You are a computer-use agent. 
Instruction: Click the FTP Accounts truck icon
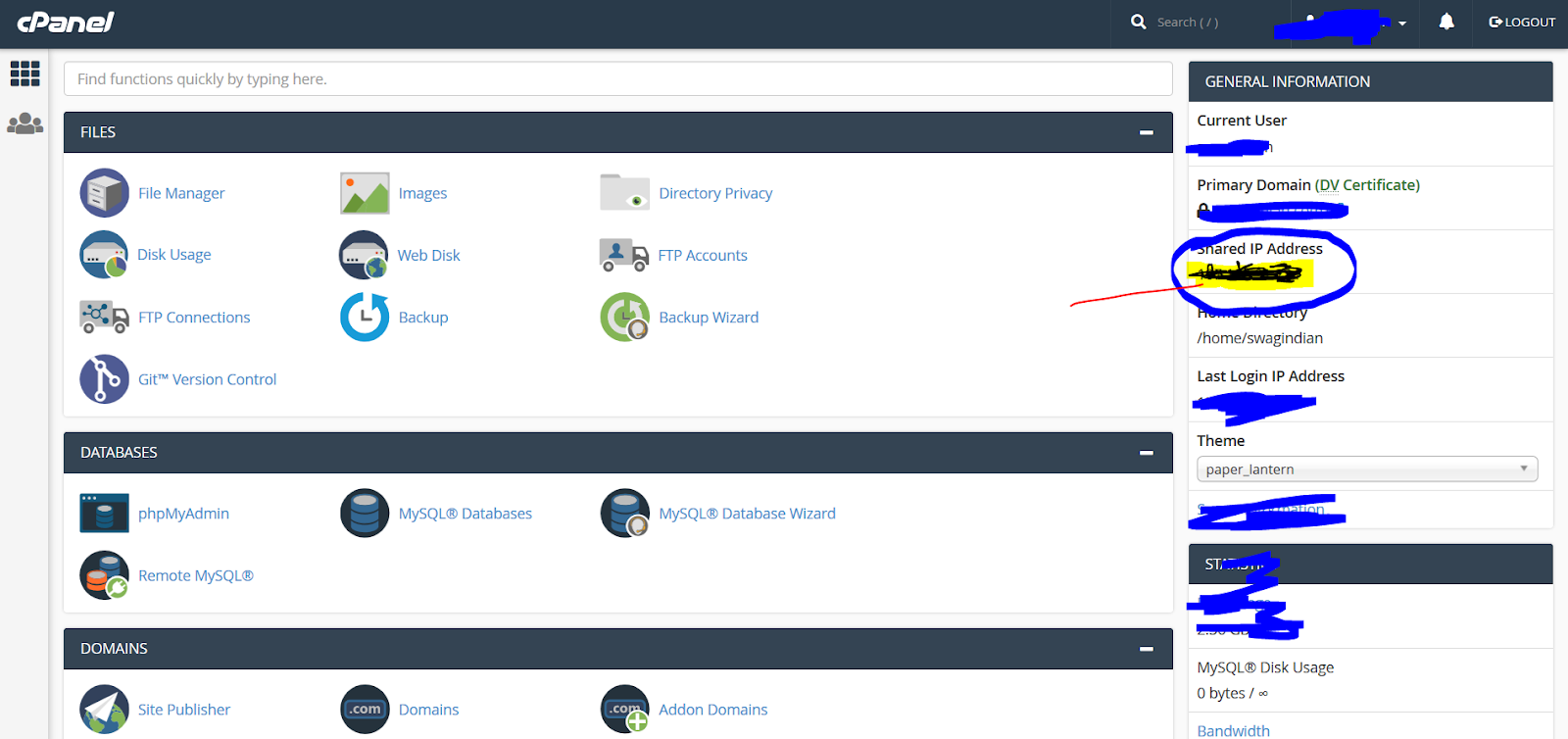pyautogui.click(x=623, y=255)
